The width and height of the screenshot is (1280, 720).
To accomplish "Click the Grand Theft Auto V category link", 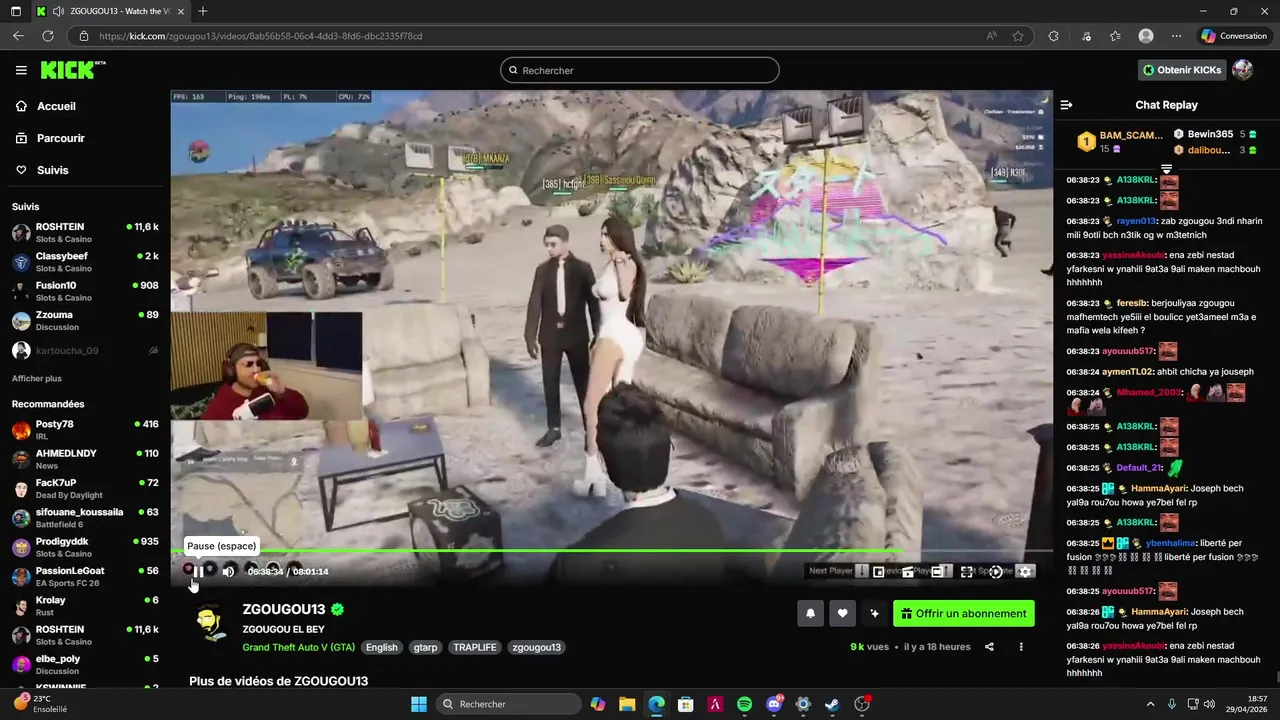I will (x=298, y=647).
